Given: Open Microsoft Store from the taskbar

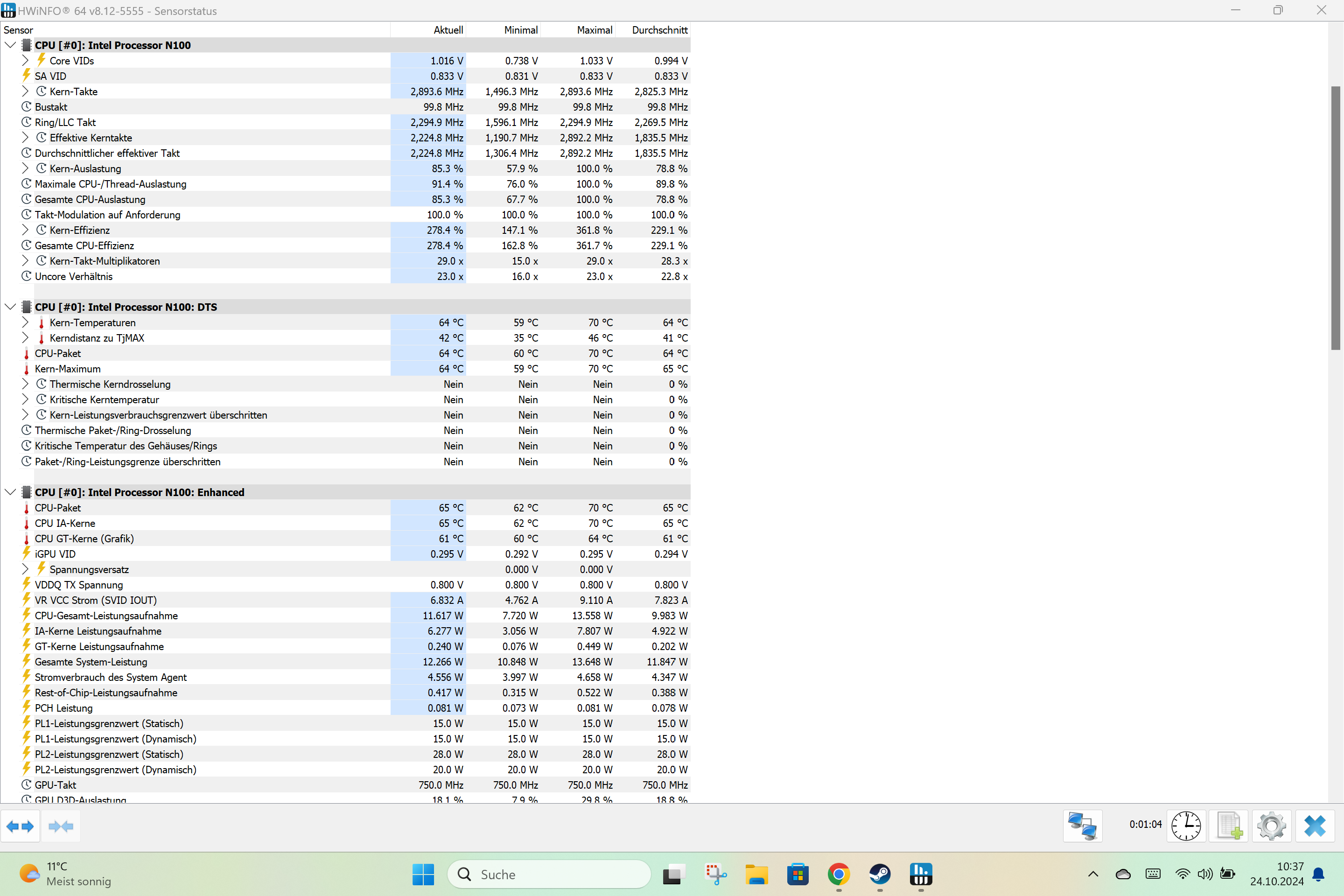Looking at the screenshot, I should coord(798,874).
